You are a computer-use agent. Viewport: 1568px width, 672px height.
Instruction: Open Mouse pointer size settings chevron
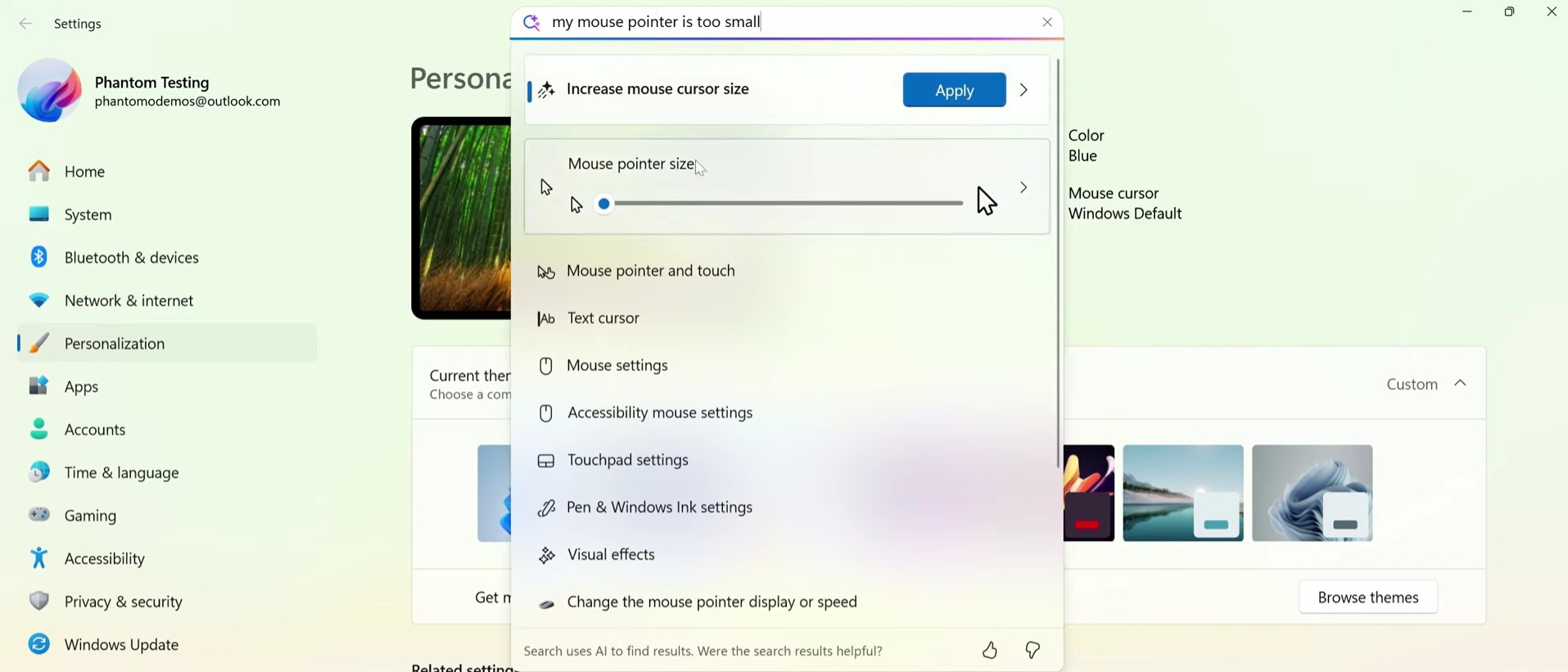click(1023, 187)
